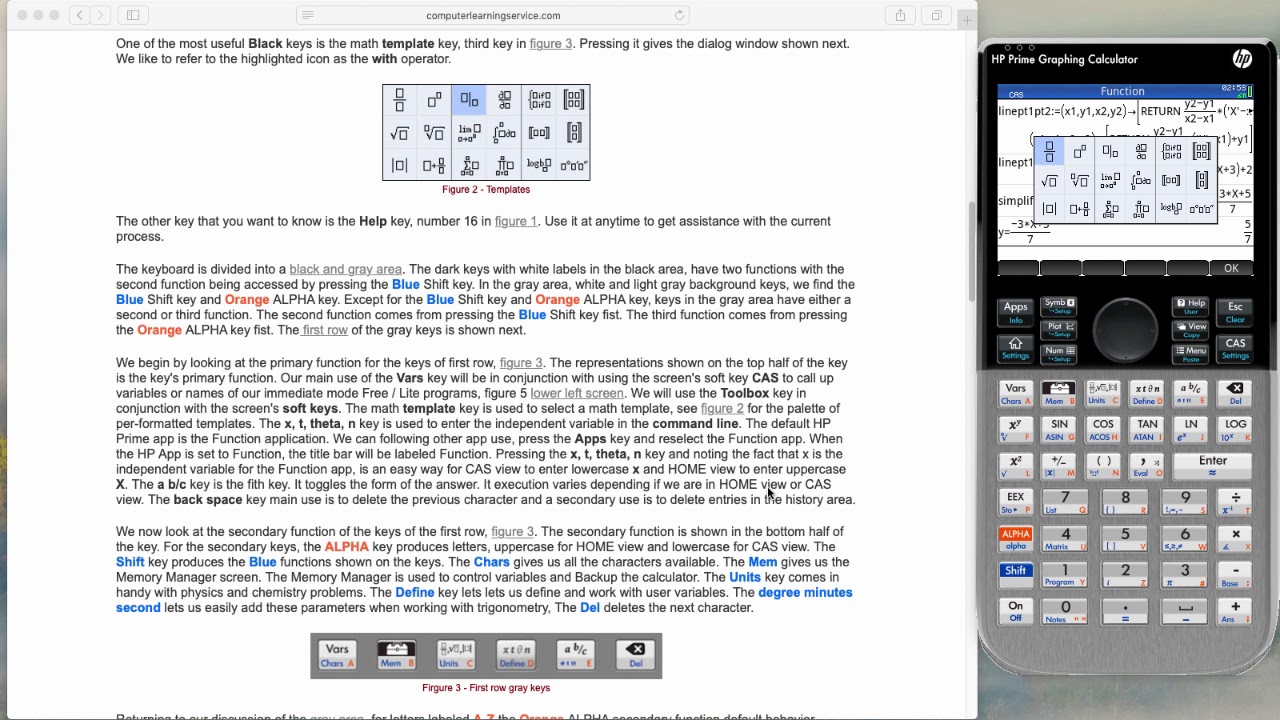Choose the with-operator template on calculator screen
Screen dimensions: 1280x720
1110,152
